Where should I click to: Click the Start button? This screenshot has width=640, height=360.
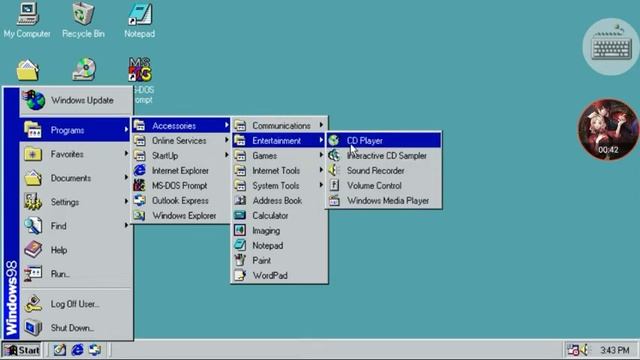pos(22,350)
